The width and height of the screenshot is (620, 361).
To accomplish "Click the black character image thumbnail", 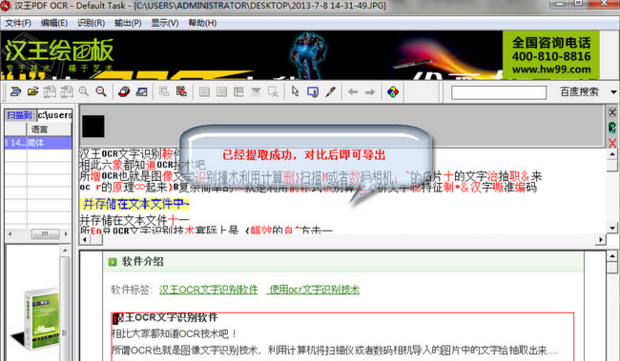I will click(93, 126).
